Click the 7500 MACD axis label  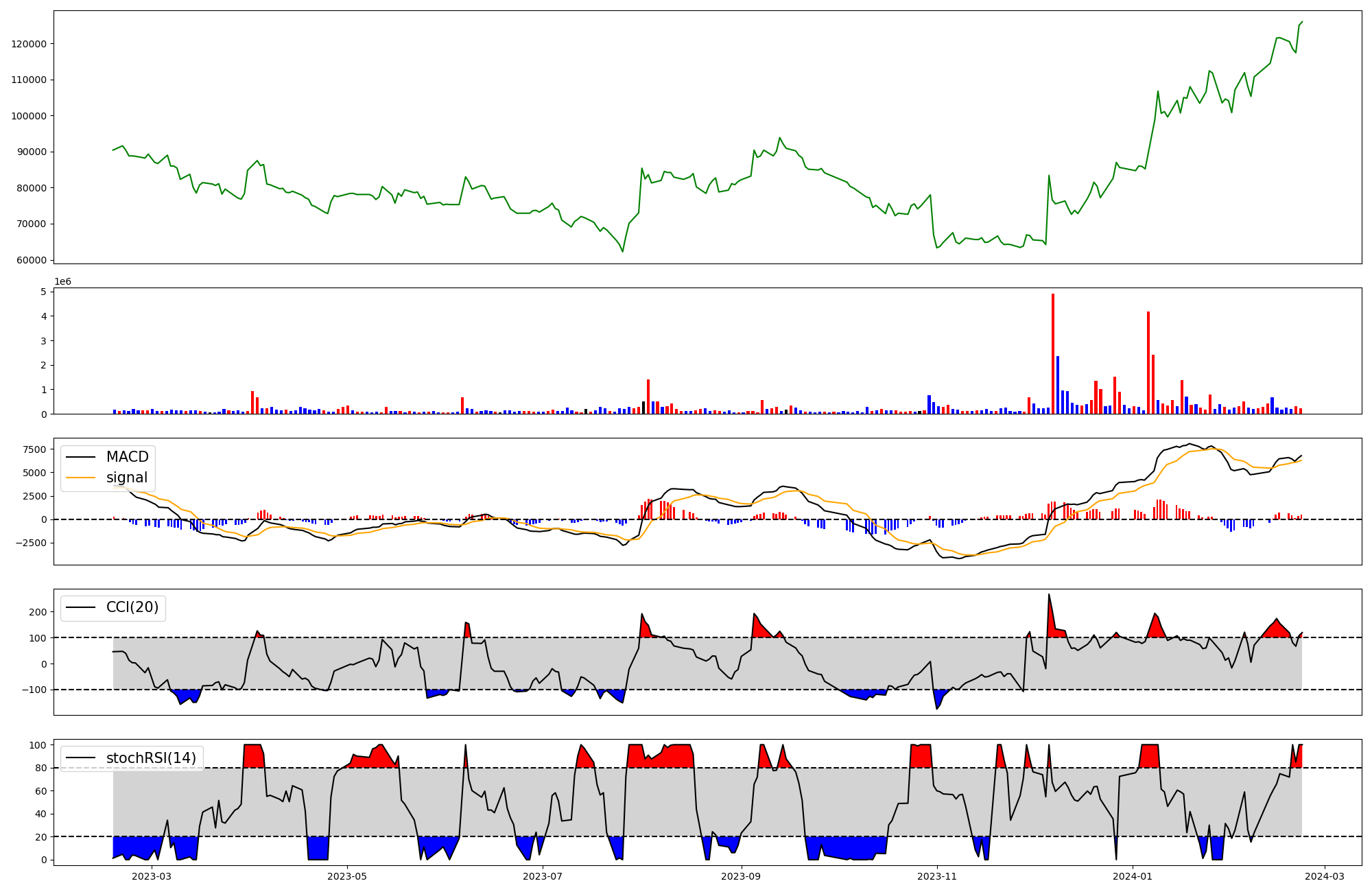[34, 449]
